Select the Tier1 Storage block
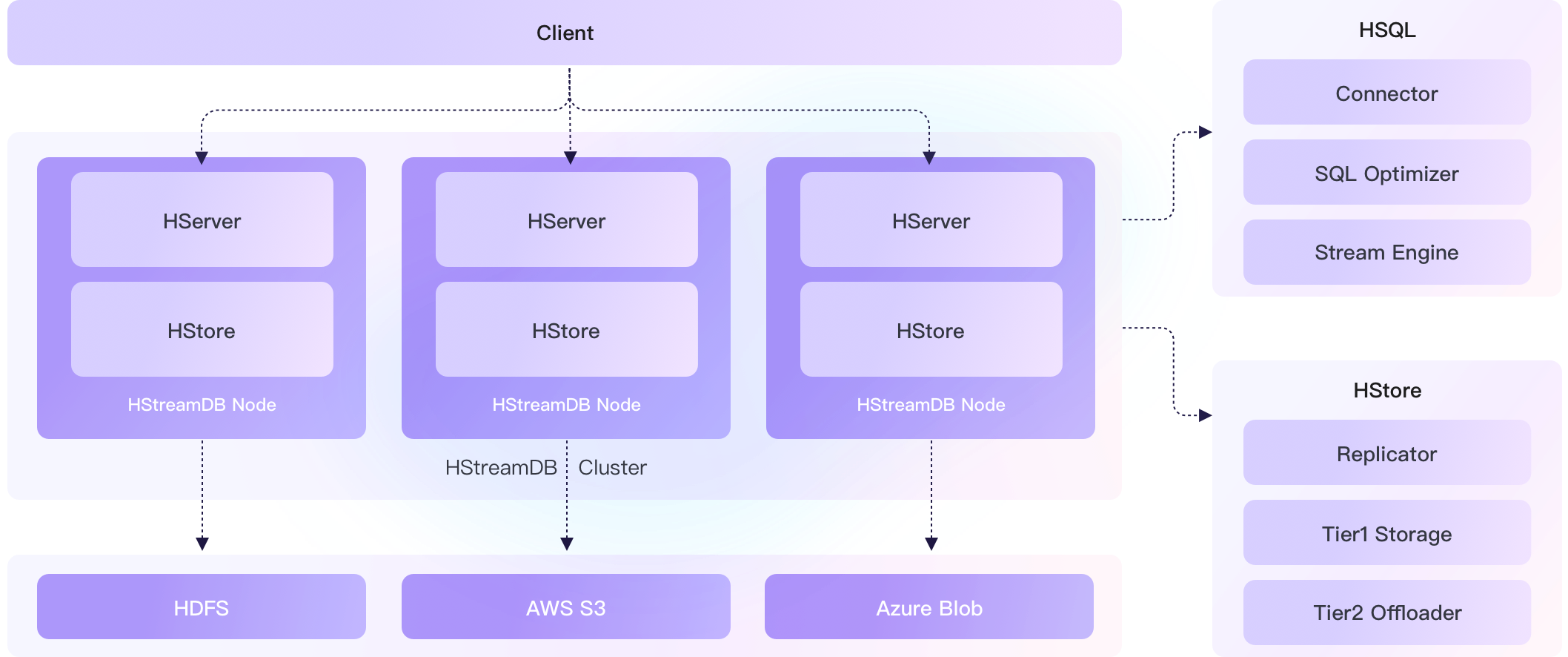 pos(1386,533)
